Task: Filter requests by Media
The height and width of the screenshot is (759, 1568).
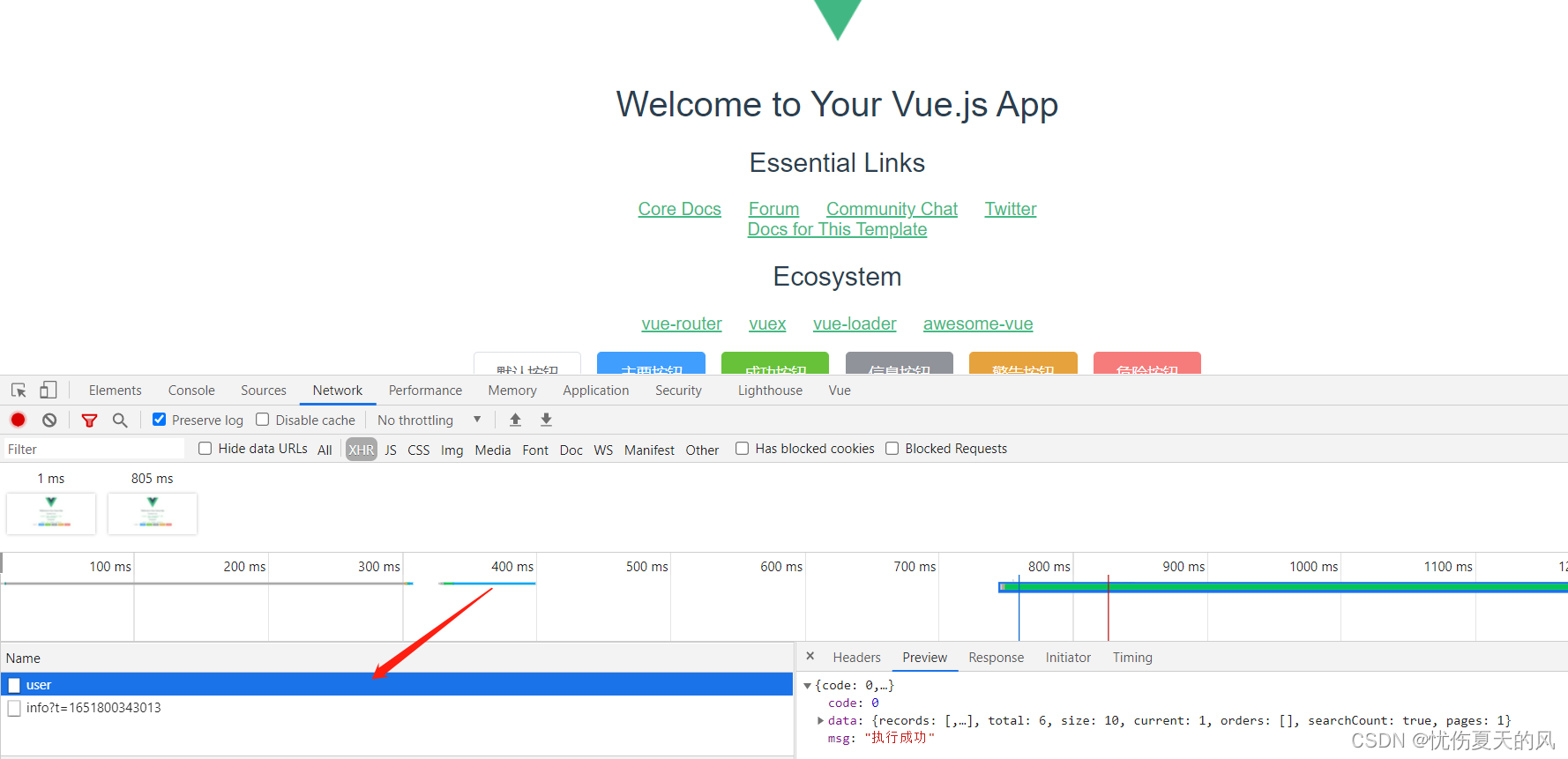Action: point(493,450)
